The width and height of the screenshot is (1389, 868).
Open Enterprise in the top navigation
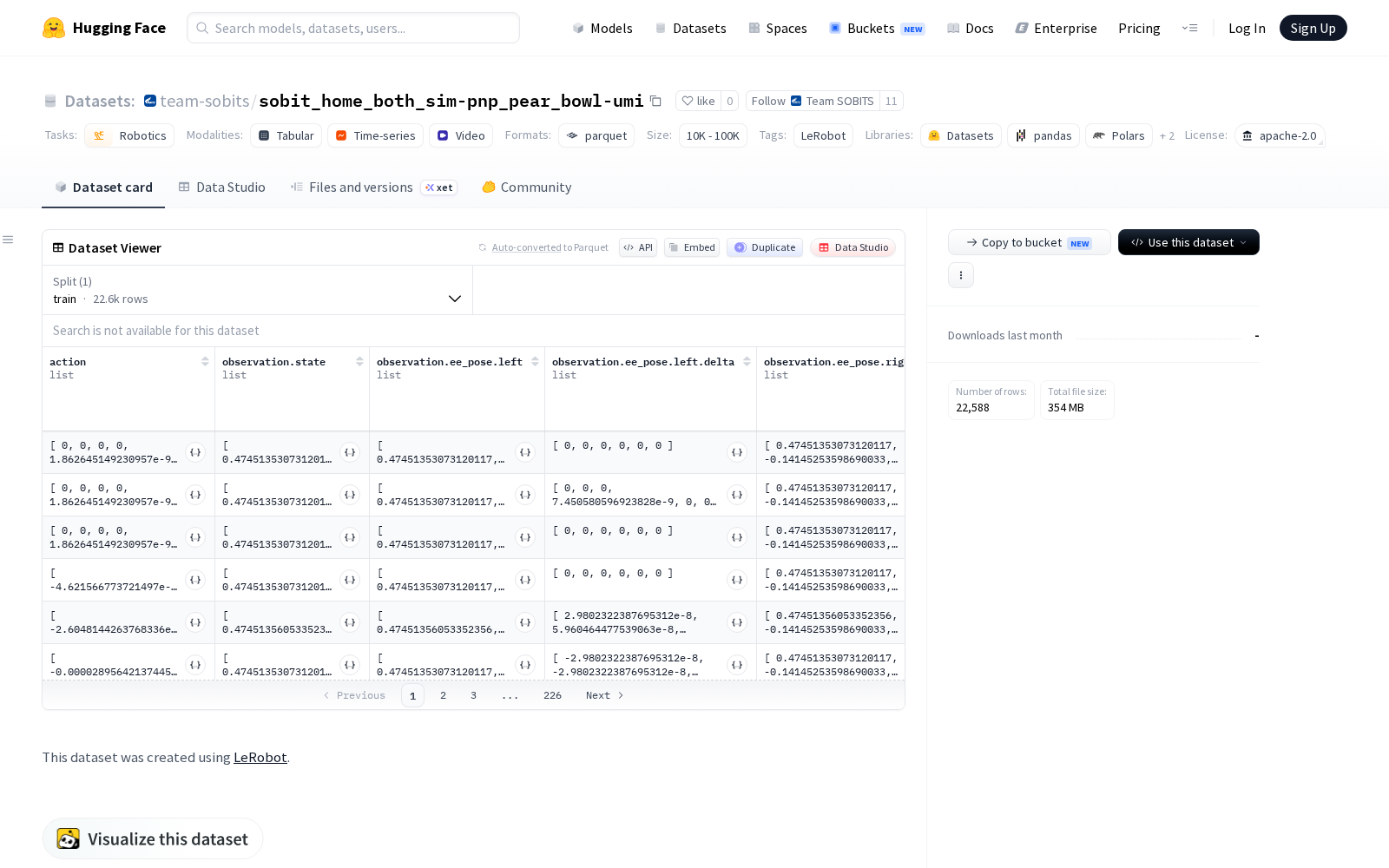click(1056, 28)
